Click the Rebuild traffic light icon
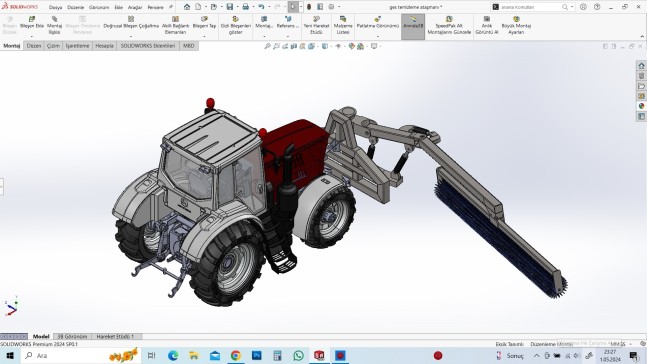This screenshot has width=647, height=364. click(309, 7)
